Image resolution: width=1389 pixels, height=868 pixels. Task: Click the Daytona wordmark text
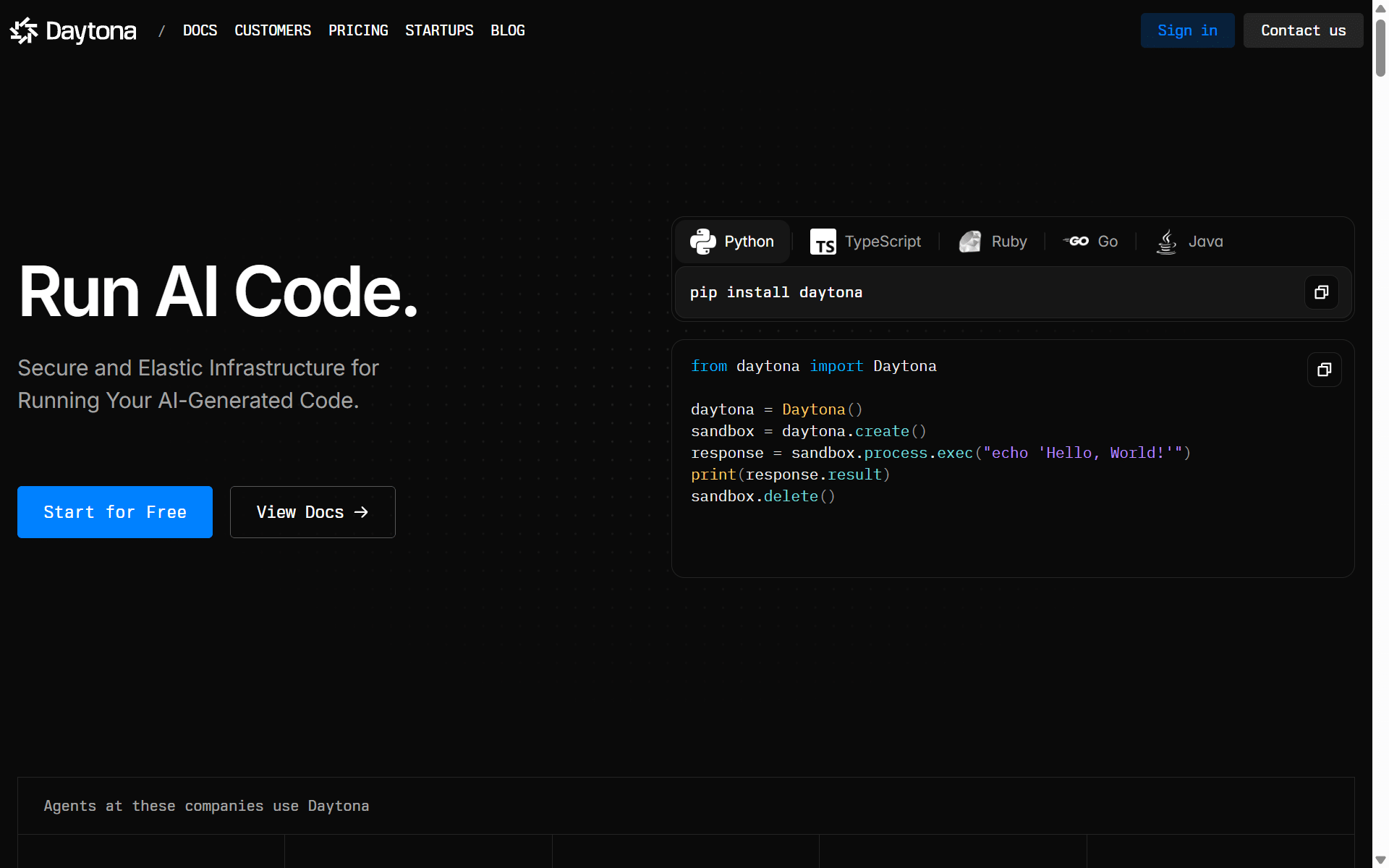click(x=91, y=31)
